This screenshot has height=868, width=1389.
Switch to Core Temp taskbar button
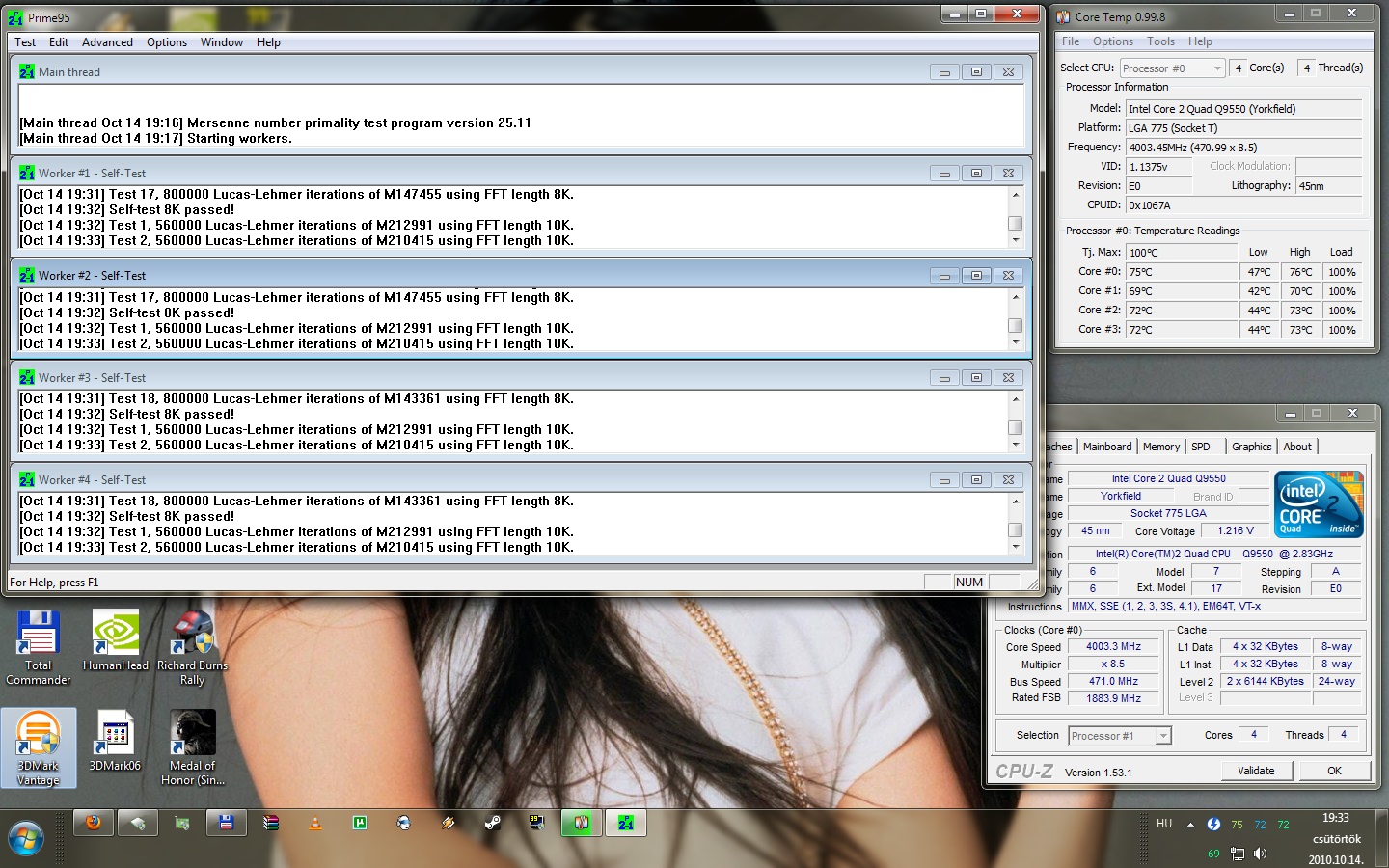(582, 823)
